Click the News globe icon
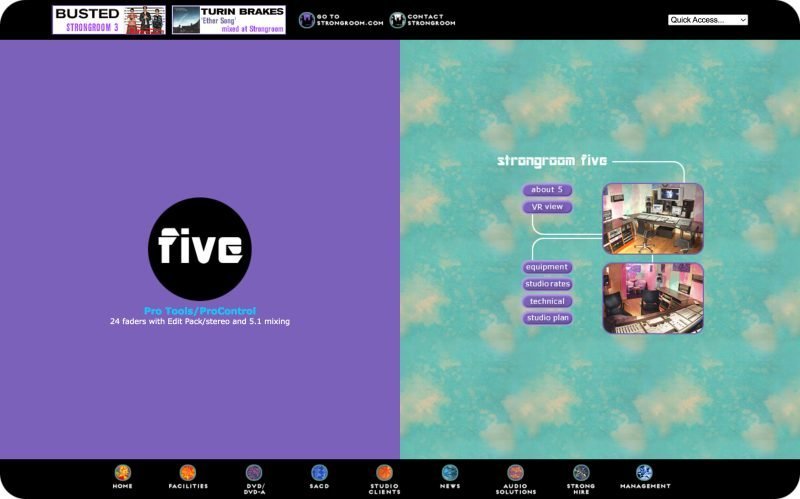800x499 pixels. (x=450, y=473)
